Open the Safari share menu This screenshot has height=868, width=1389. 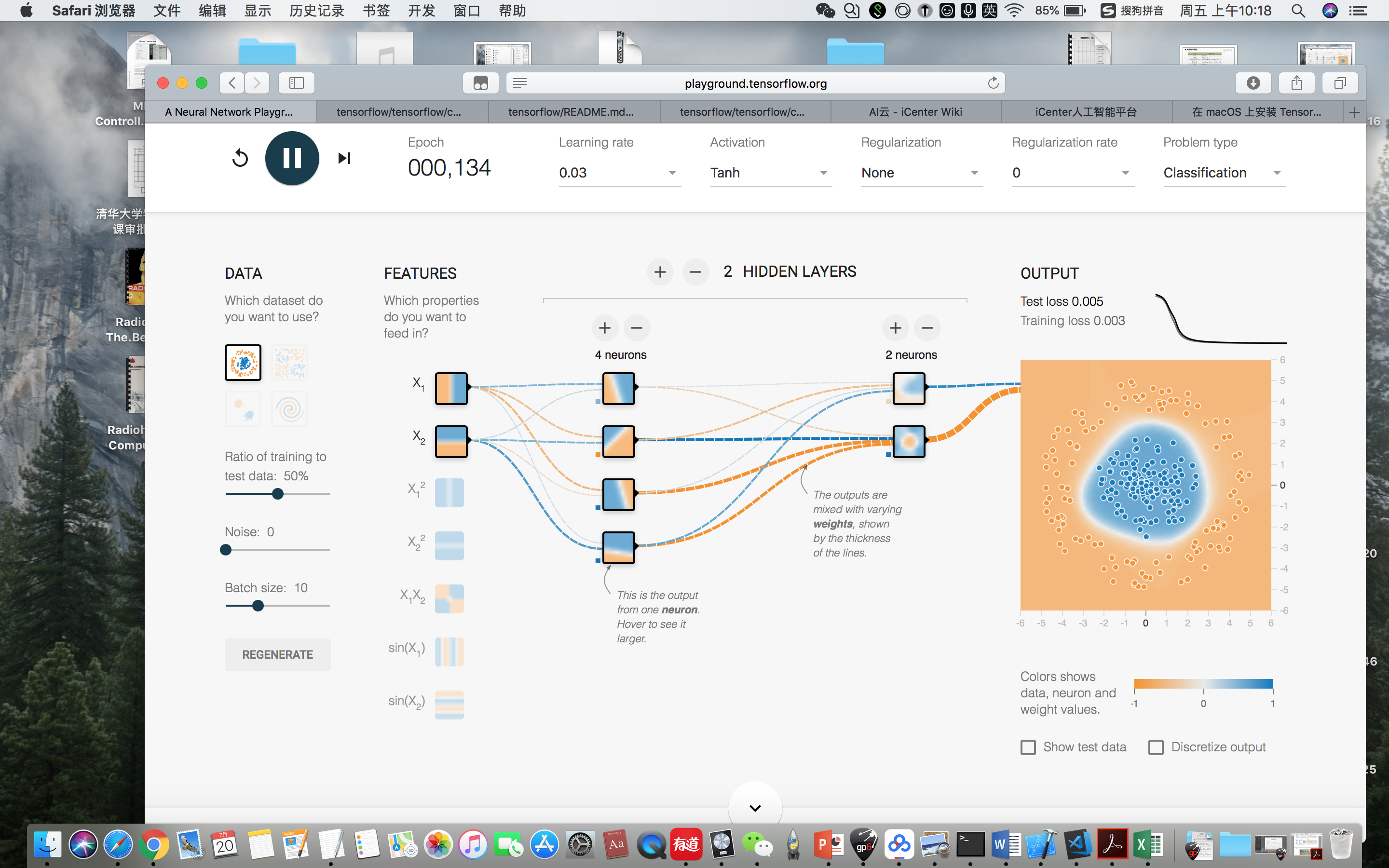(1296, 83)
